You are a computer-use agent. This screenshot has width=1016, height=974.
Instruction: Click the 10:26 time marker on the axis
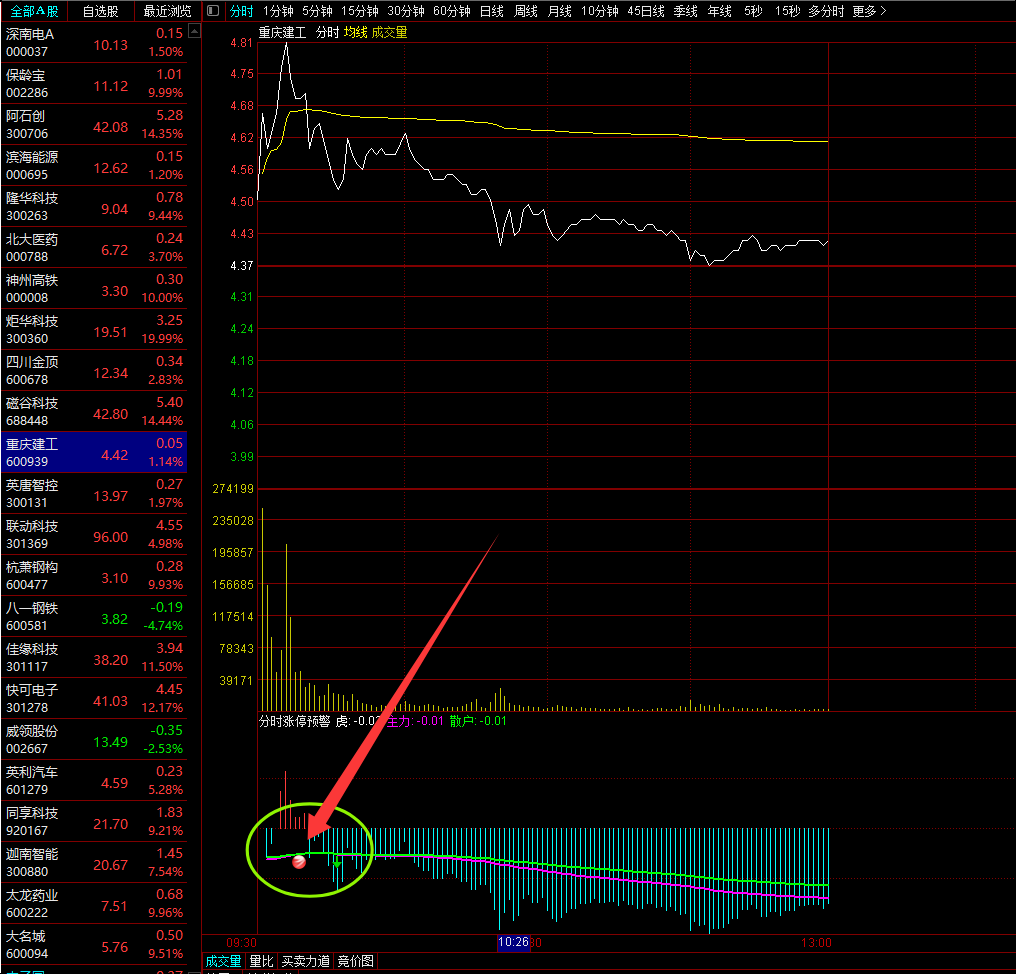[513, 942]
